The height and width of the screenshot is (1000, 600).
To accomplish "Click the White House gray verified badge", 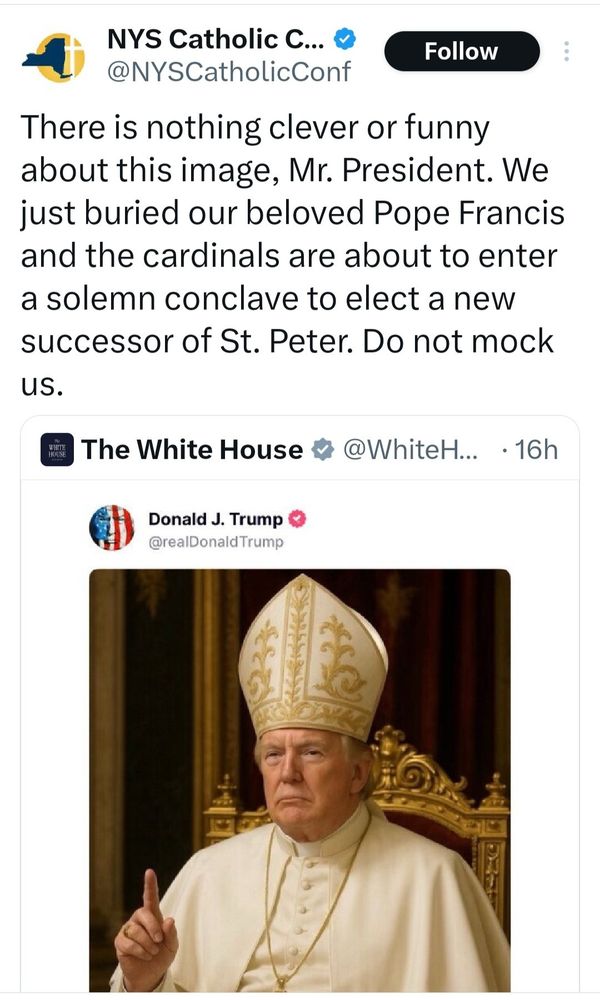I will [x=323, y=450].
